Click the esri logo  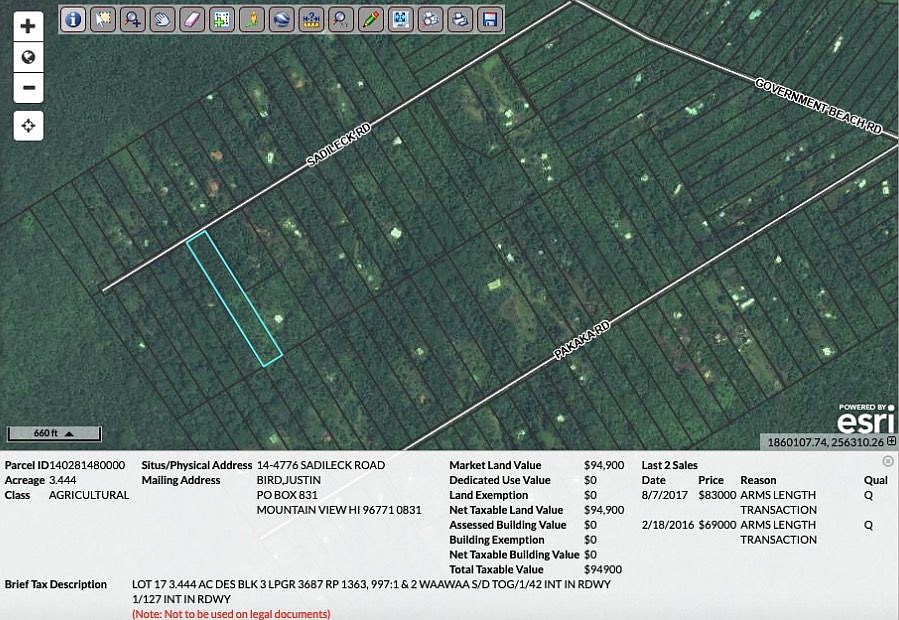click(866, 419)
